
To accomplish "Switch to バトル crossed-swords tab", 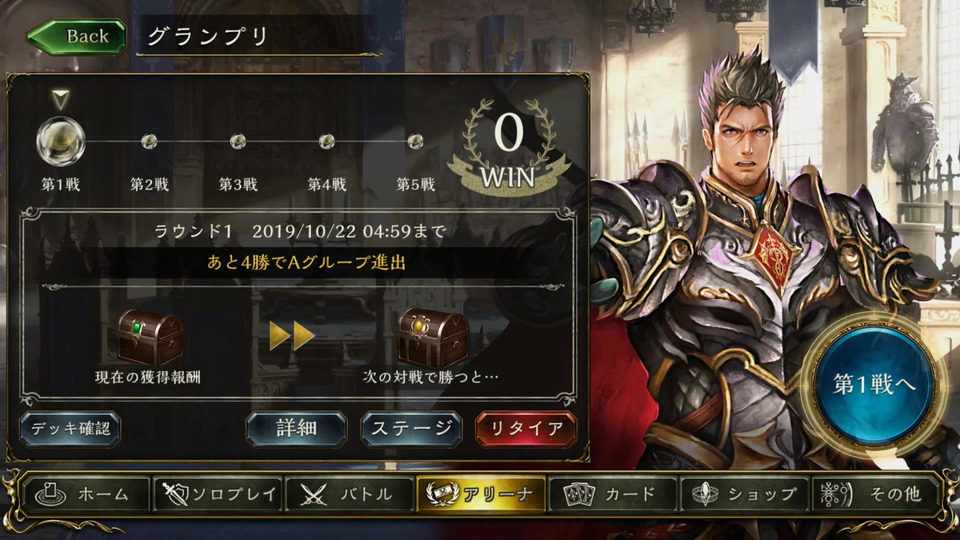I will 350,494.
